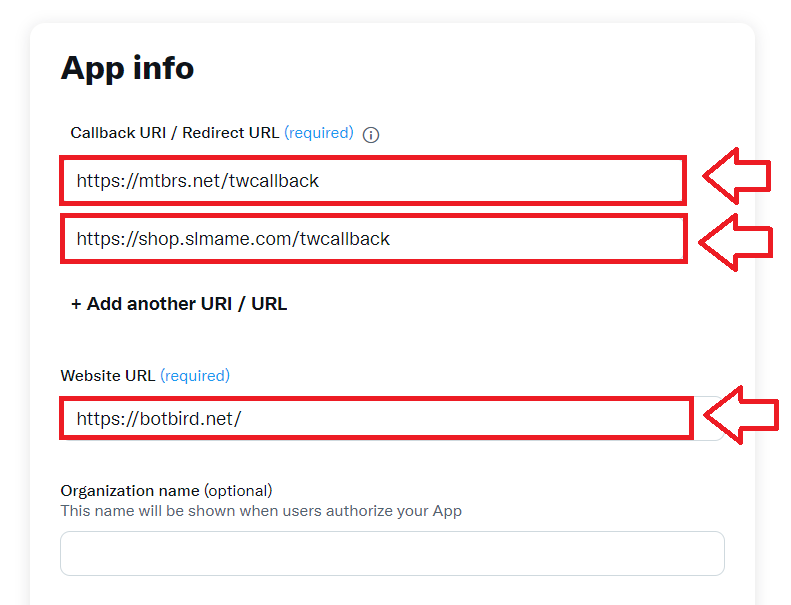Add another URI / URL entry
This screenshot has height=605, width=791.
[x=179, y=304]
